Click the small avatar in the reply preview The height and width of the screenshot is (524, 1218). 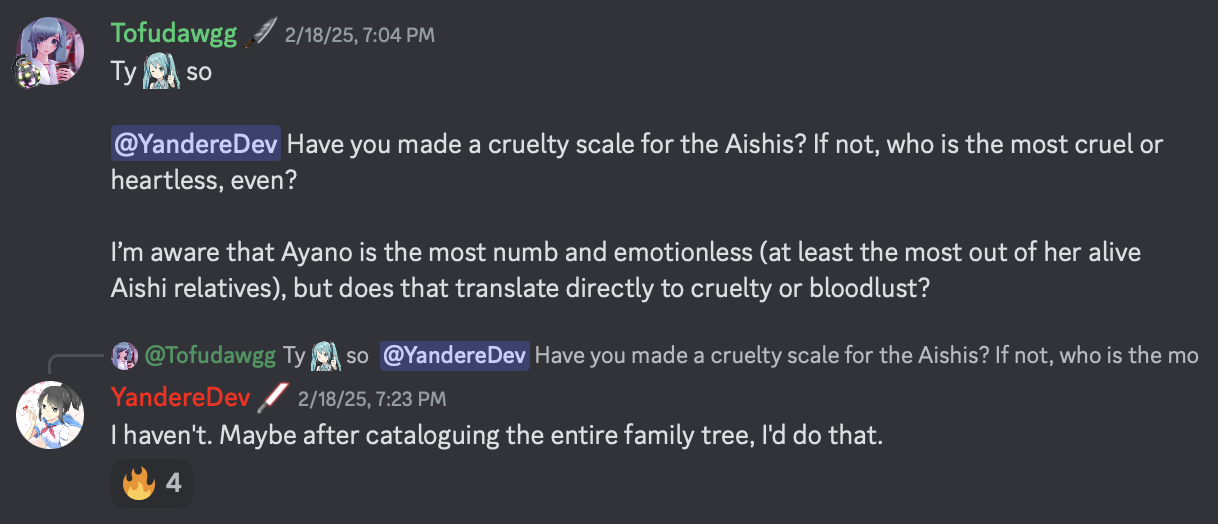(125, 355)
